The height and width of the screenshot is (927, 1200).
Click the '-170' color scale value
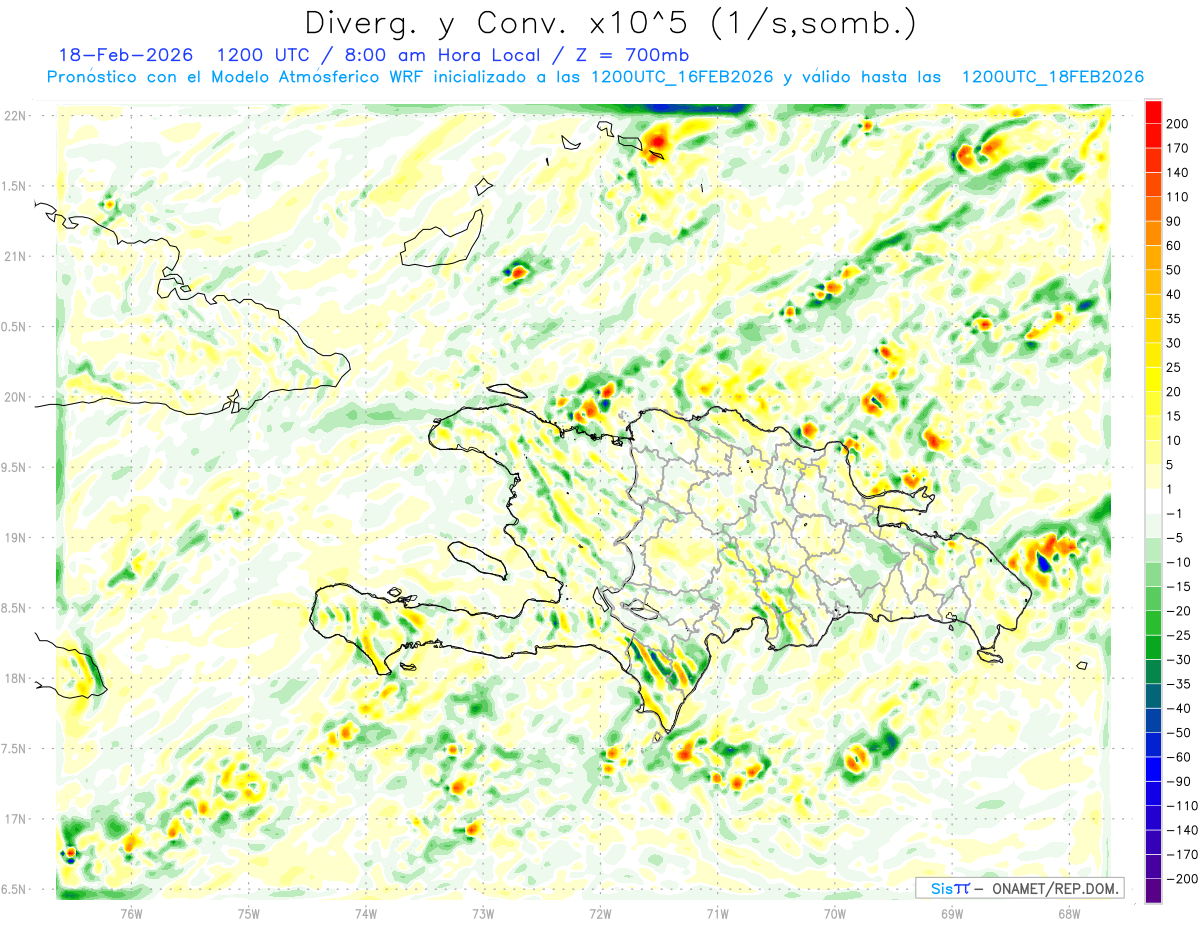coord(1181,855)
